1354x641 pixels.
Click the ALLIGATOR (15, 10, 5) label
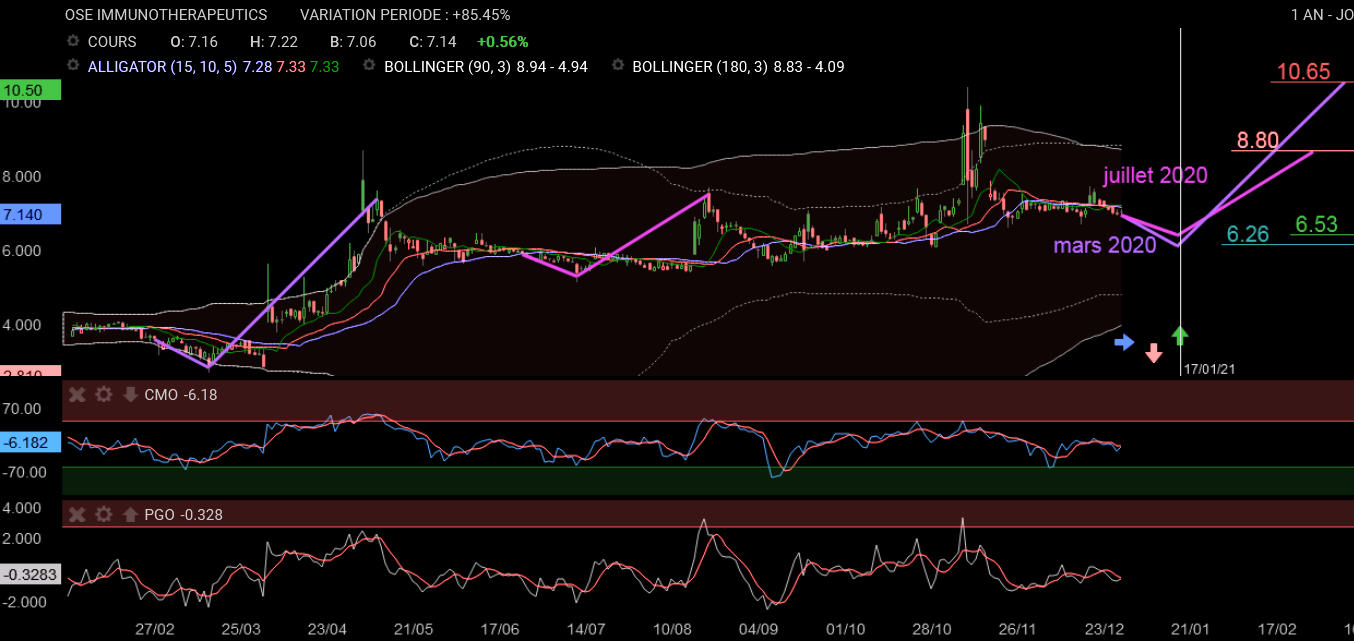[163, 66]
